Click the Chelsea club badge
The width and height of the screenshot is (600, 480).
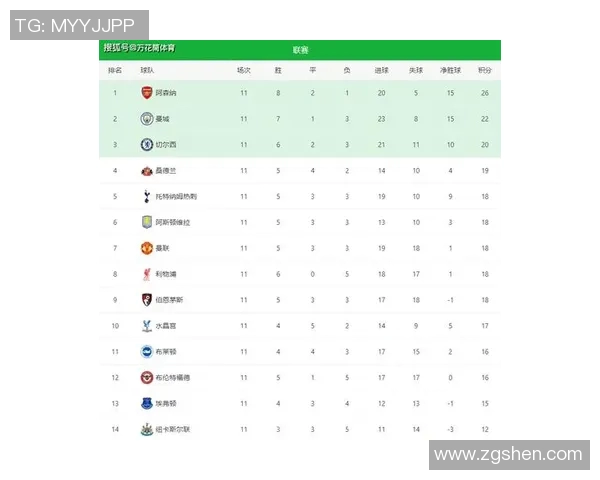click(x=146, y=145)
